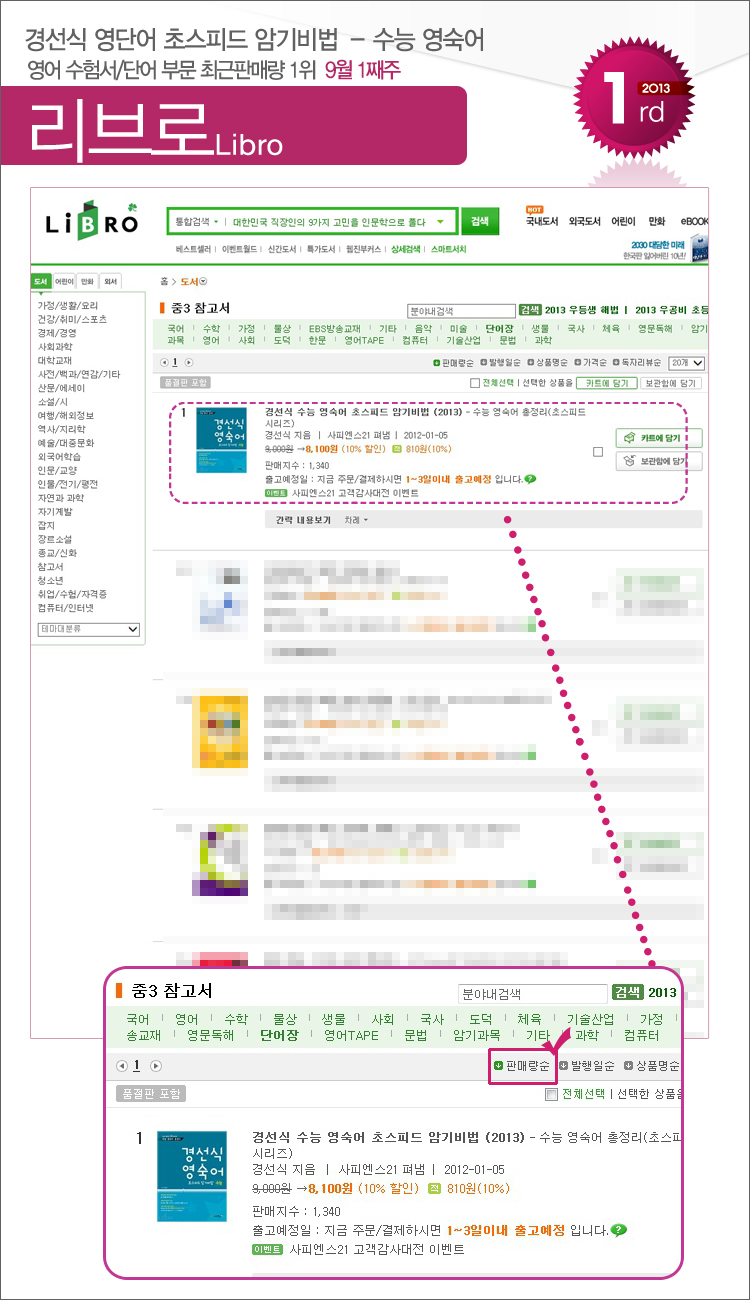Open 가정/생활/요리 category
750x1300 pixels.
click(x=68, y=306)
